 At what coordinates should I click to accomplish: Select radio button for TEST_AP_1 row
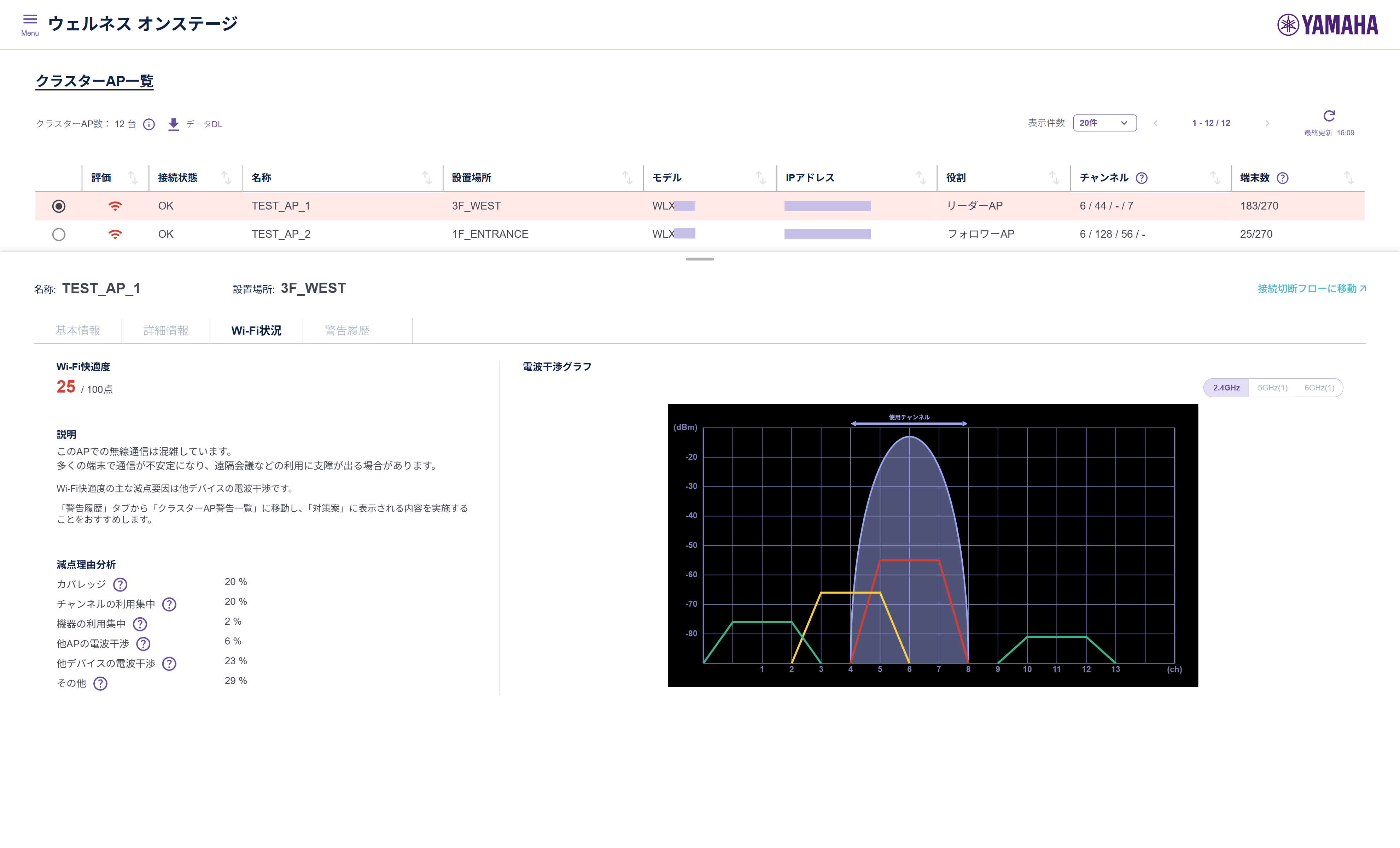(x=59, y=206)
